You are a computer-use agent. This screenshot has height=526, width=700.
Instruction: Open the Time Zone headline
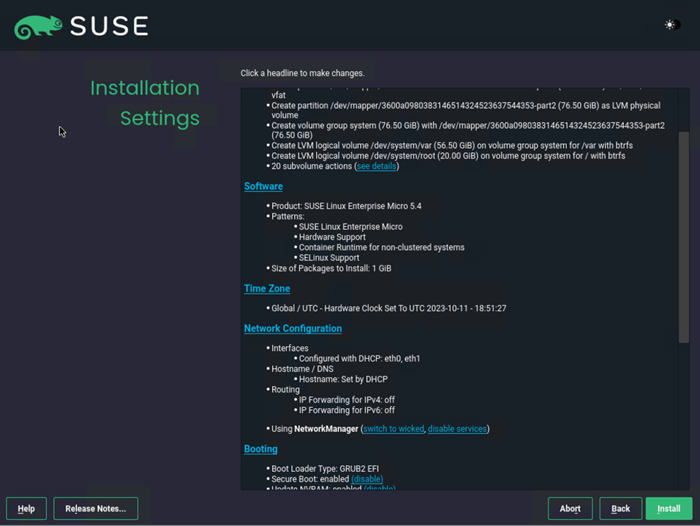pyautogui.click(x=267, y=288)
